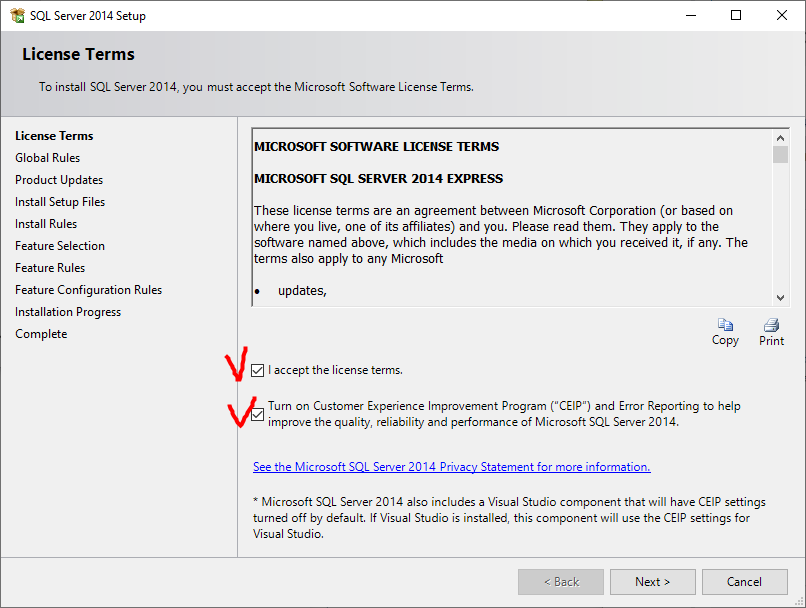The width and height of the screenshot is (806, 608).
Task: Click scroll down arrow in license text box
Action: pos(780,298)
